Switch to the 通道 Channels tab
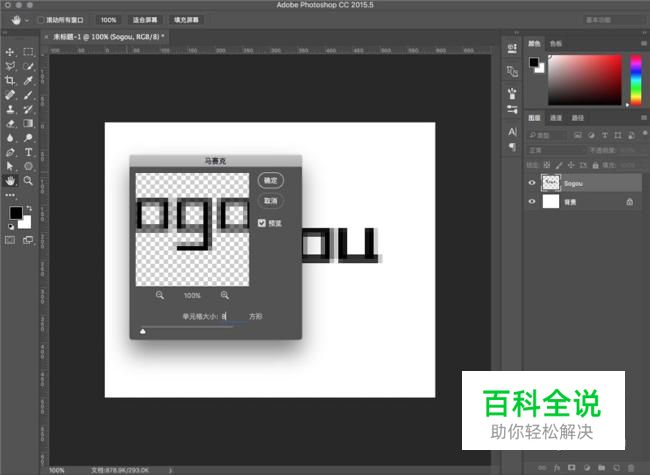The height and width of the screenshot is (475, 650). [556, 118]
